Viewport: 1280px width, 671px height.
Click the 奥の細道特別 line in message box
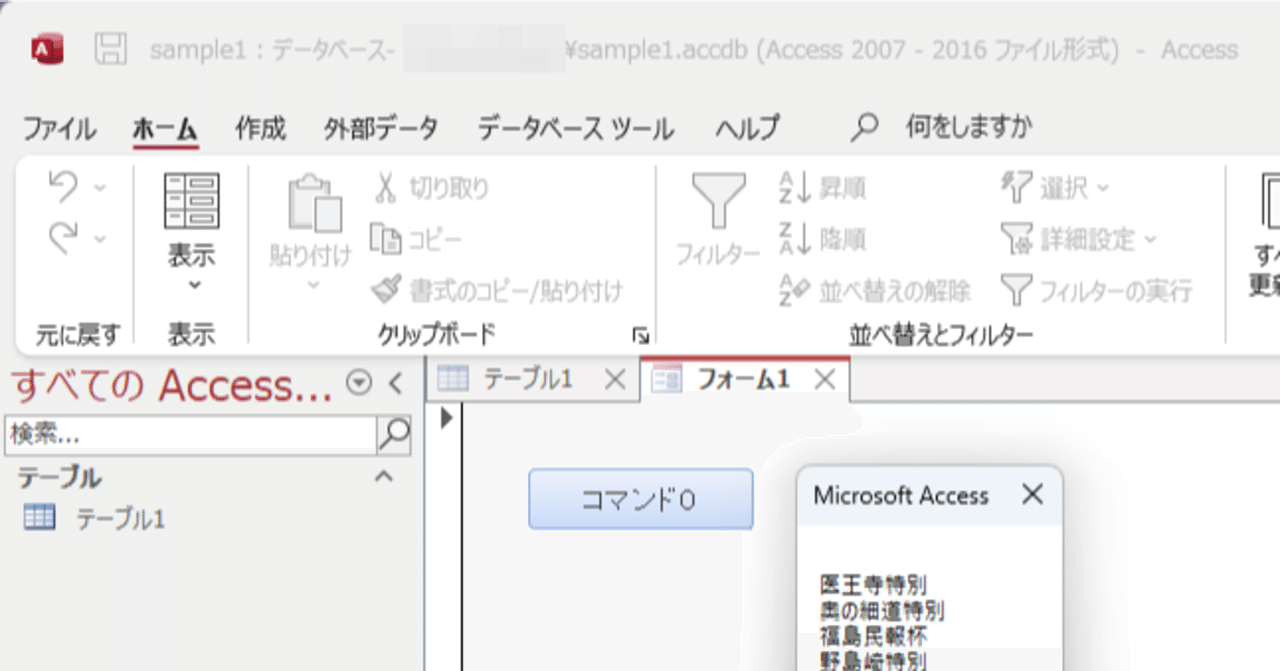(882, 610)
